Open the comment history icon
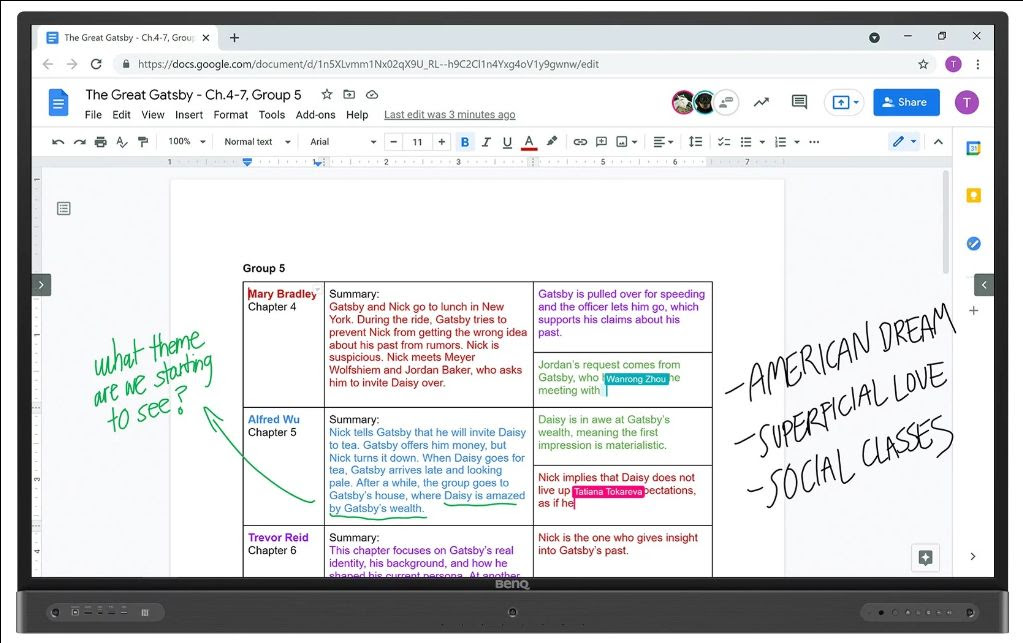 (799, 102)
